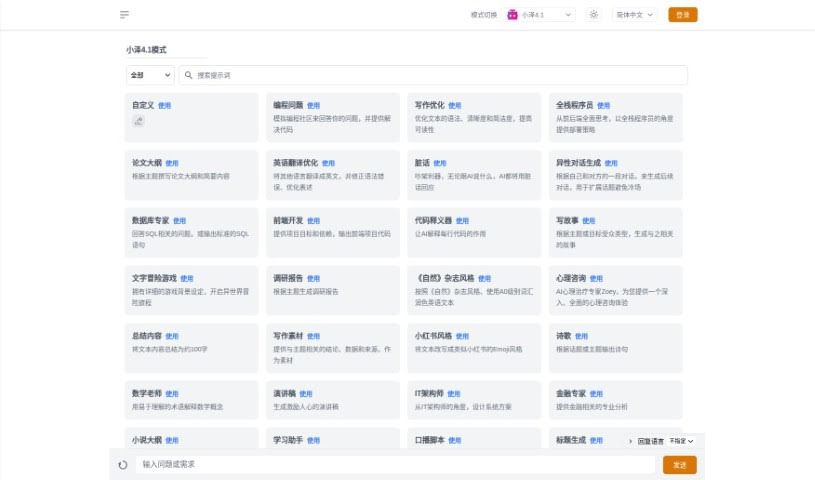Image resolution: width=815 pixels, height=480 pixels.
Task: Click 使用 link for 文字冒险游戏
Action: (x=187, y=279)
